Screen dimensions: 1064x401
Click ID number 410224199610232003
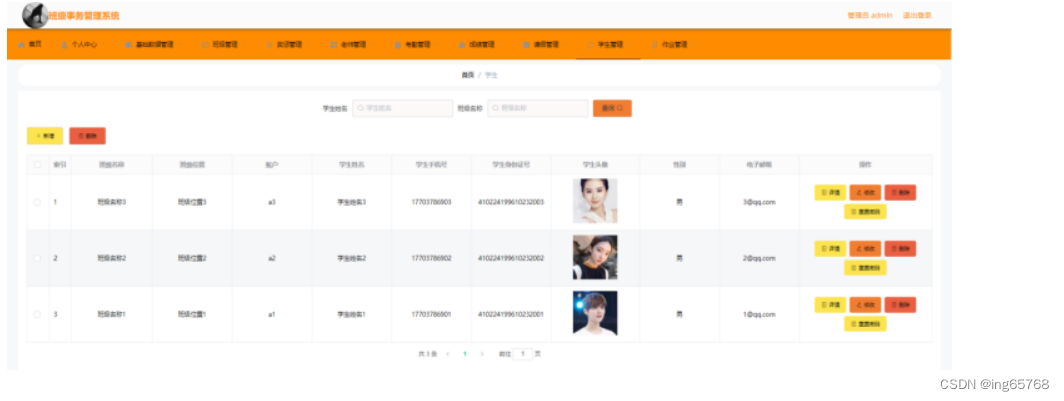pyautogui.click(x=512, y=202)
